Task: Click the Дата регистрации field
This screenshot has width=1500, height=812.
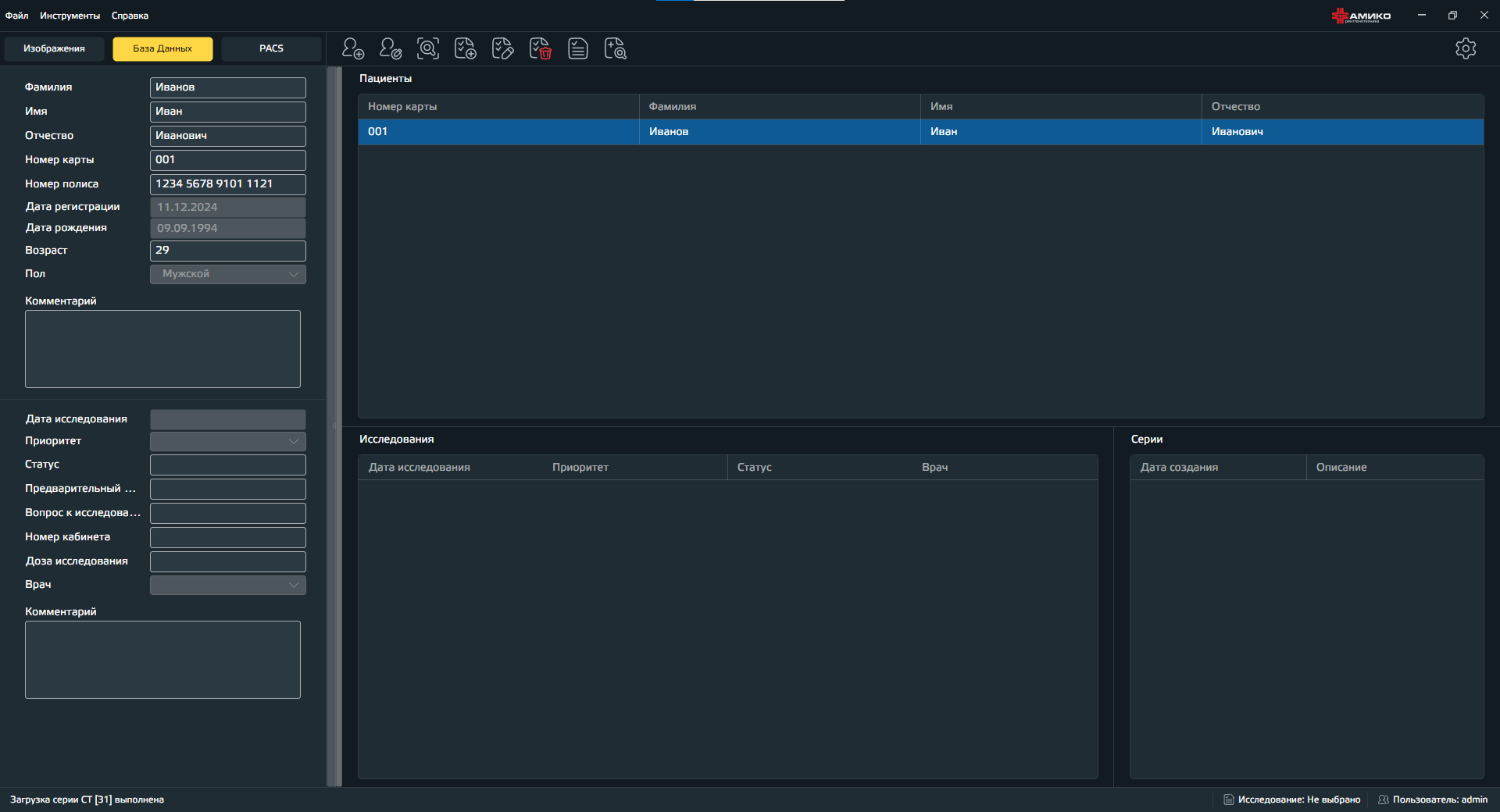Action: coord(228,207)
